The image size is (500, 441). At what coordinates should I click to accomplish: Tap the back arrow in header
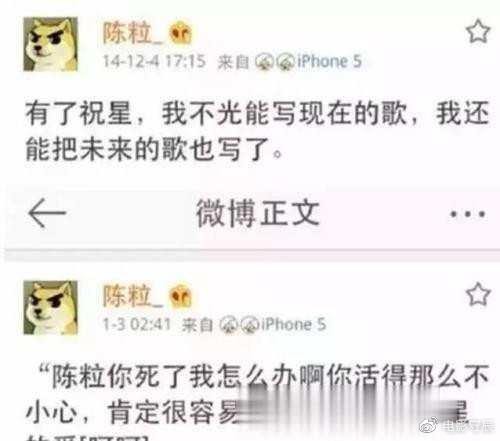47,213
